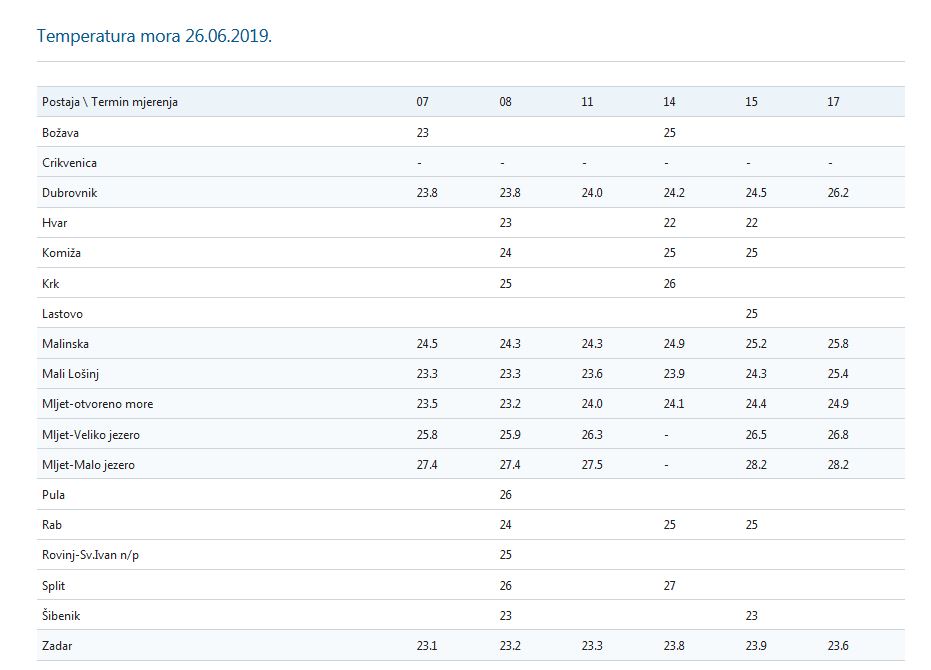Viewport: 931px width, 670px height.
Task: Click the Dubrovnik station name
Action: 68,193
